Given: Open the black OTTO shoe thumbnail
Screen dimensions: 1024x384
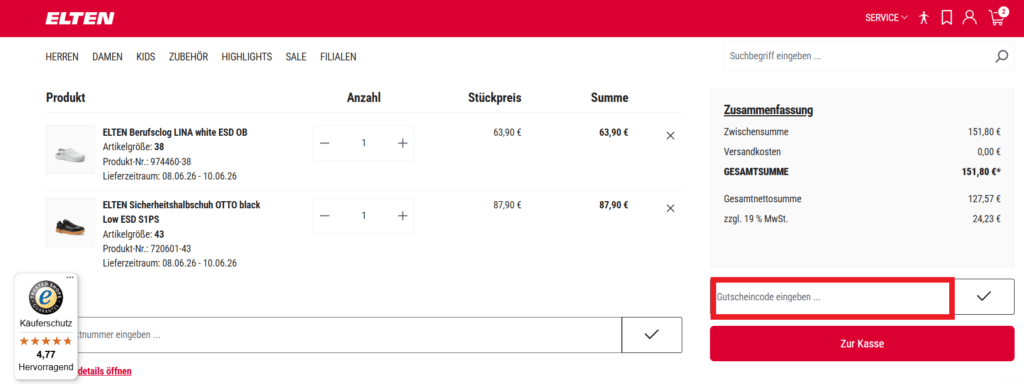Looking at the screenshot, I should 71,222.
